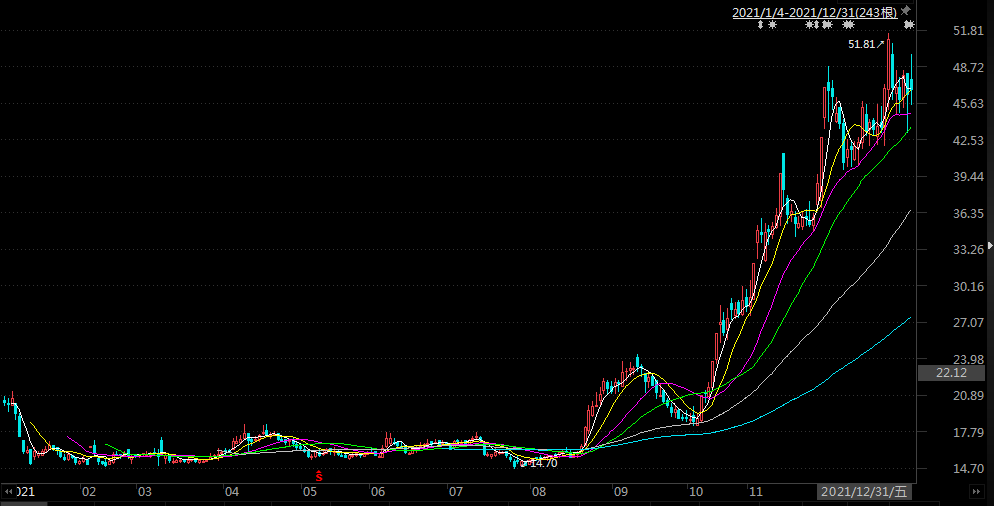Expand side panel via the right-edge arrow
The image size is (994, 506).
coord(990,245)
